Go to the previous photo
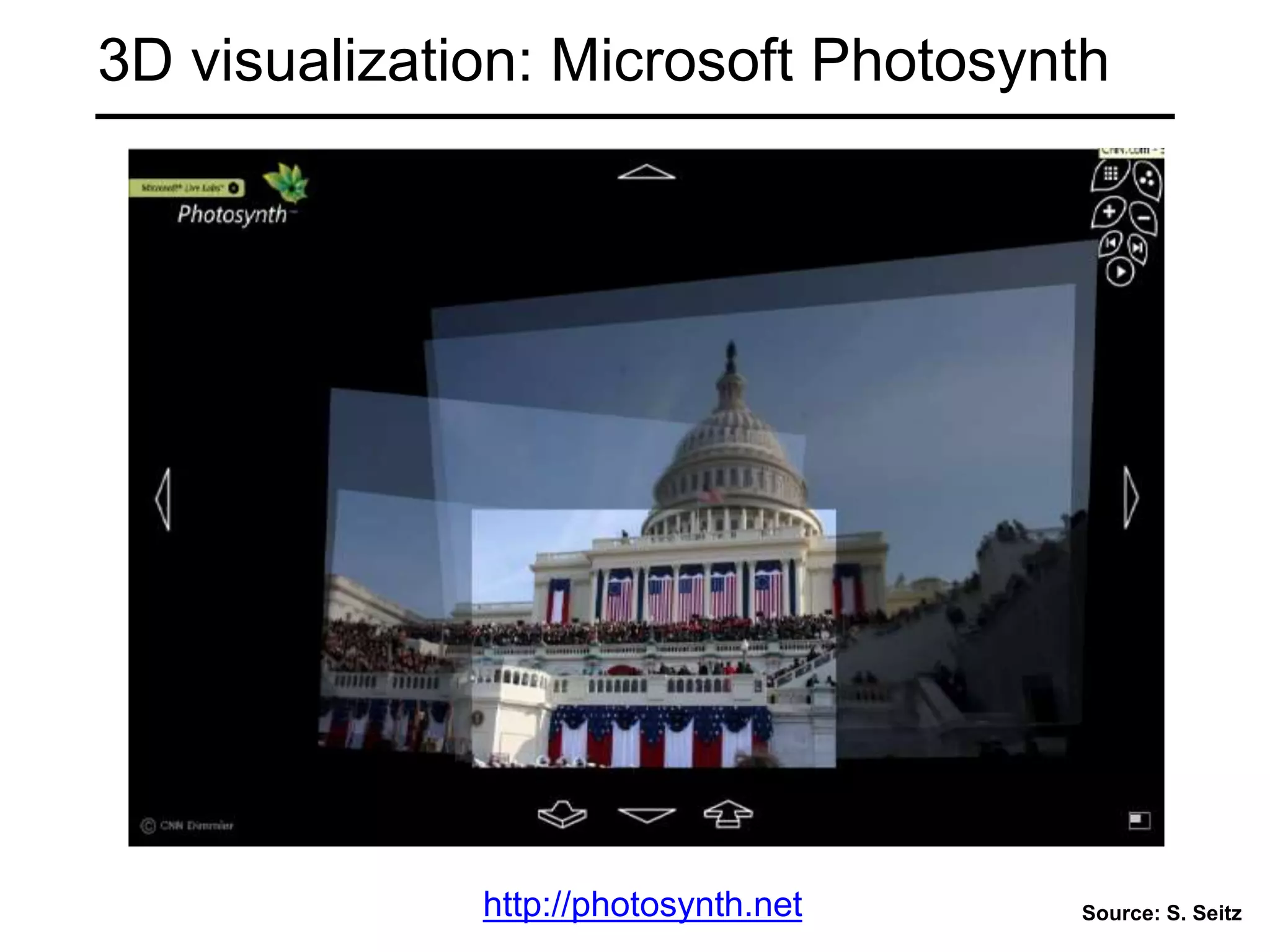The width and height of the screenshot is (1270, 952). tap(1111, 243)
